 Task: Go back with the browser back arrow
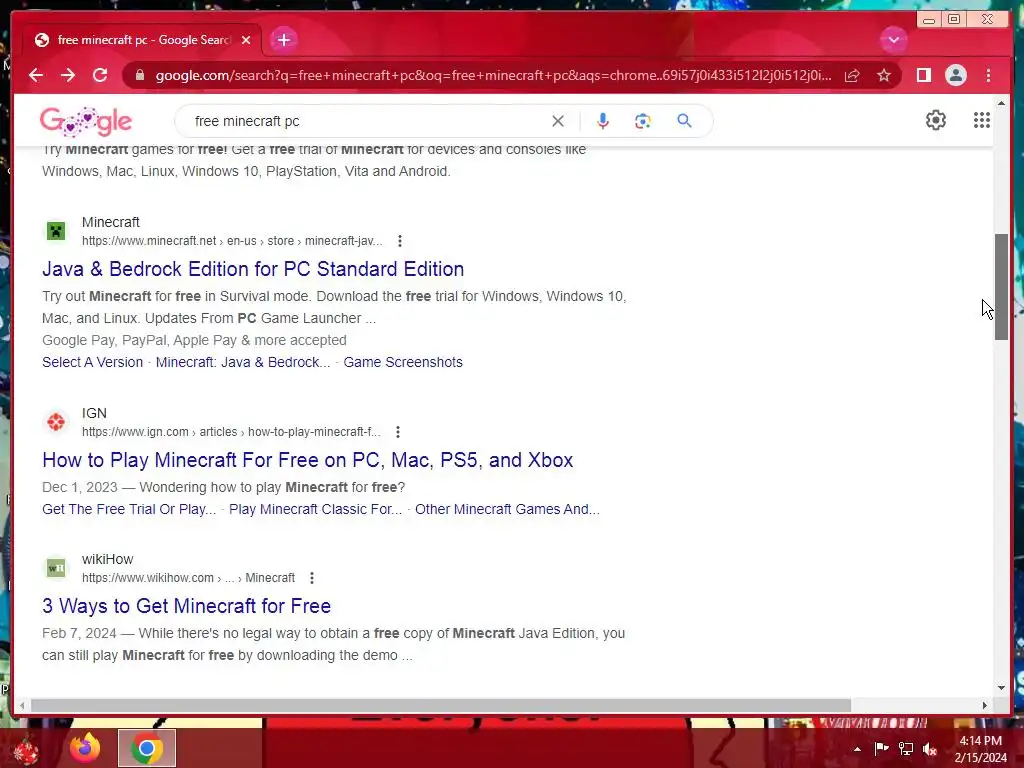[36, 75]
